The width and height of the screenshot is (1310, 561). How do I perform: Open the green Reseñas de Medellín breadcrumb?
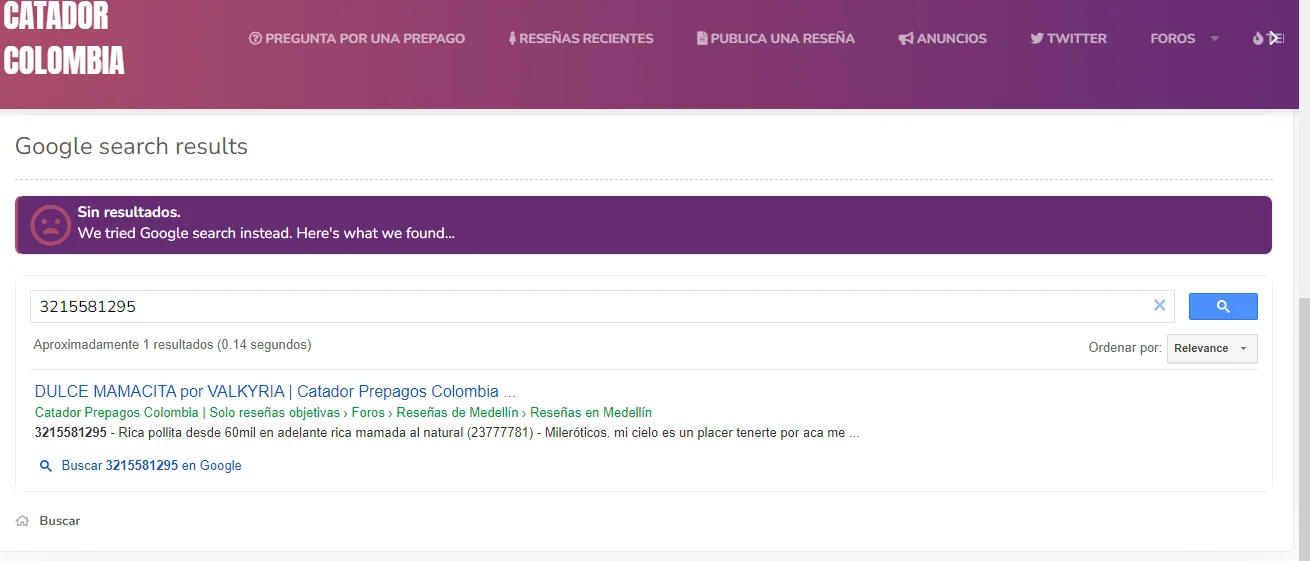[457, 413]
